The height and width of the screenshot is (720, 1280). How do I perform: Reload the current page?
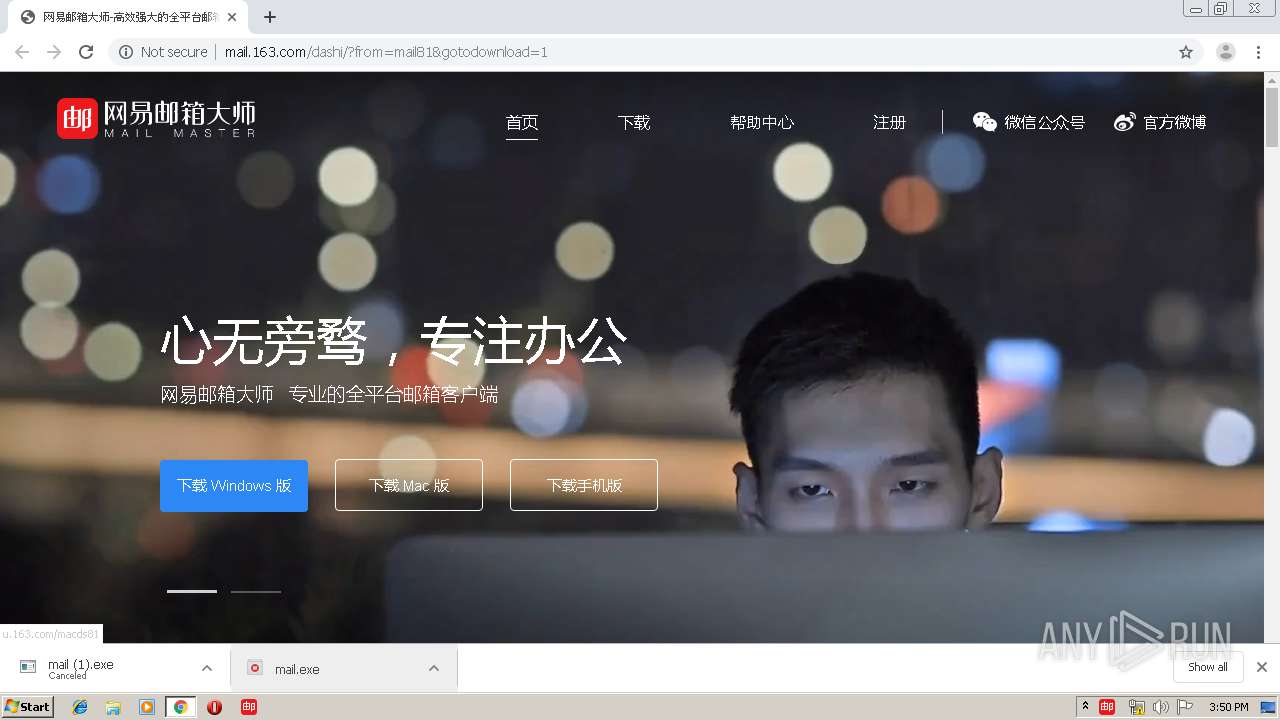click(x=86, y=52)
